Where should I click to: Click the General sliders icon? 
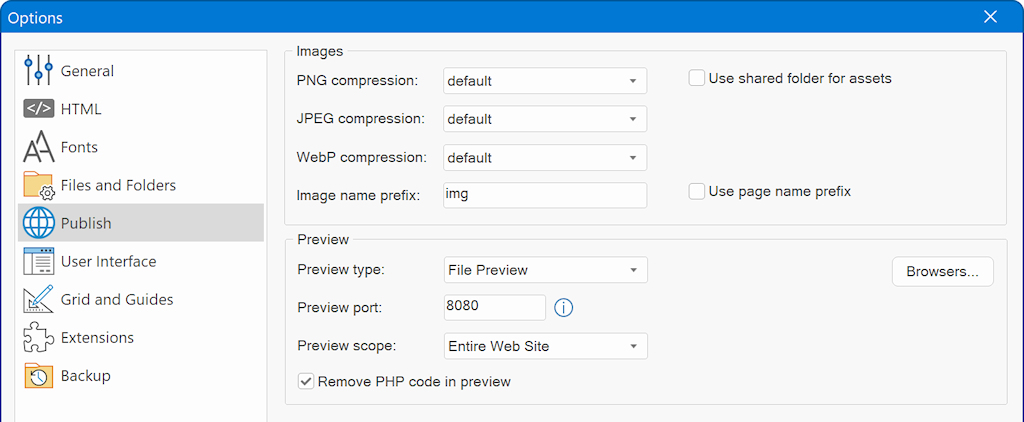coord(38,71)
